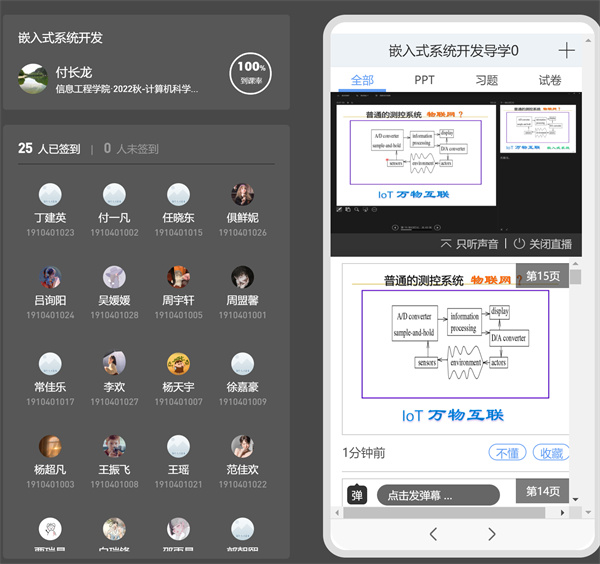Click the power icon to close the livestream
Screen dimensions: 600x564
(519, 243)
